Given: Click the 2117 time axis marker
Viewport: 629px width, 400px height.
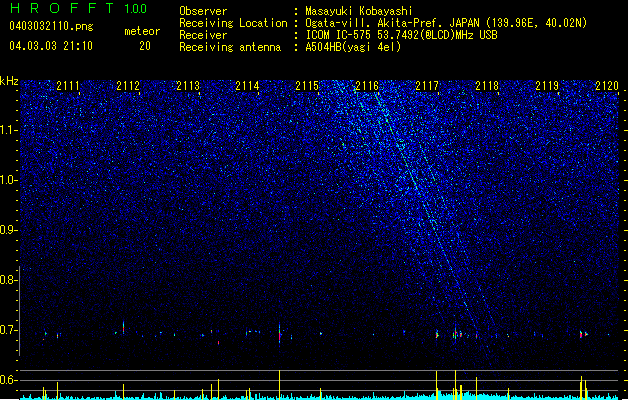Looking at the screenshot, I should (x=427, y=86).
